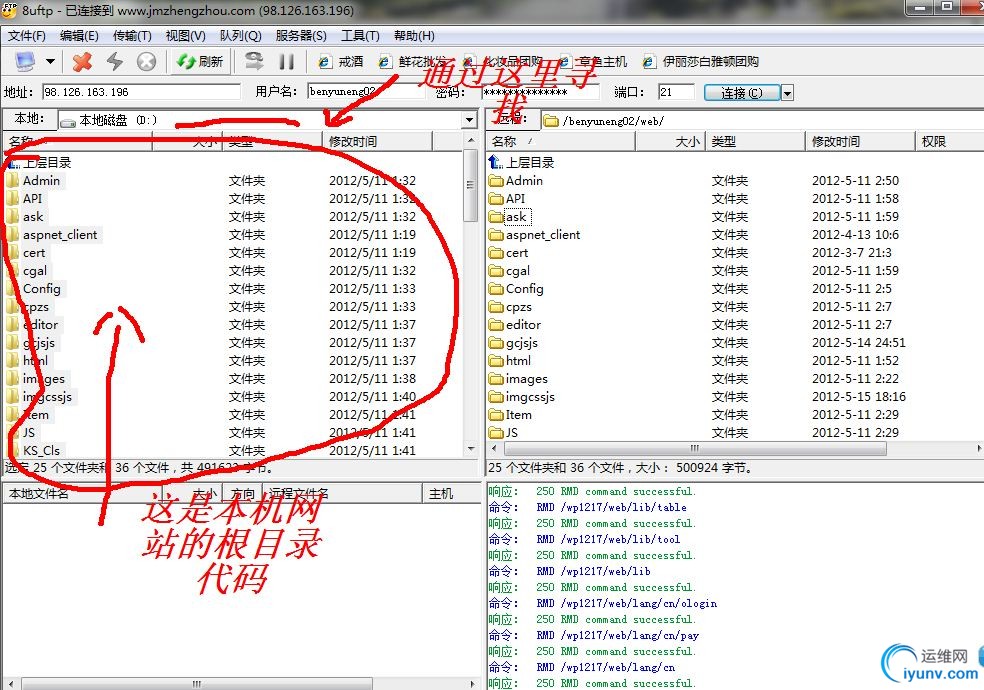Click the Config folder icon in remote pane

click(496, 289)
